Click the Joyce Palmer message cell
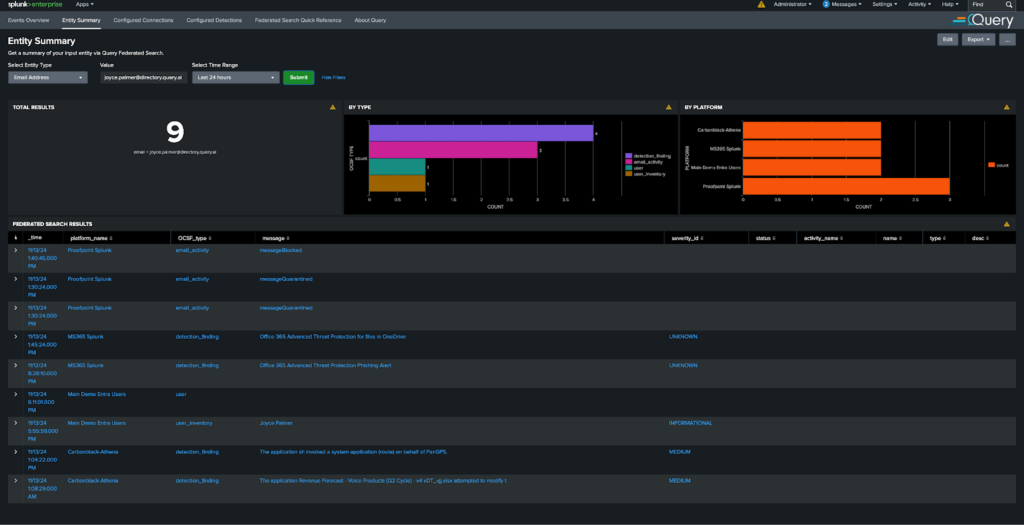This screenshot has height=525, width=1024. [276, 422]
